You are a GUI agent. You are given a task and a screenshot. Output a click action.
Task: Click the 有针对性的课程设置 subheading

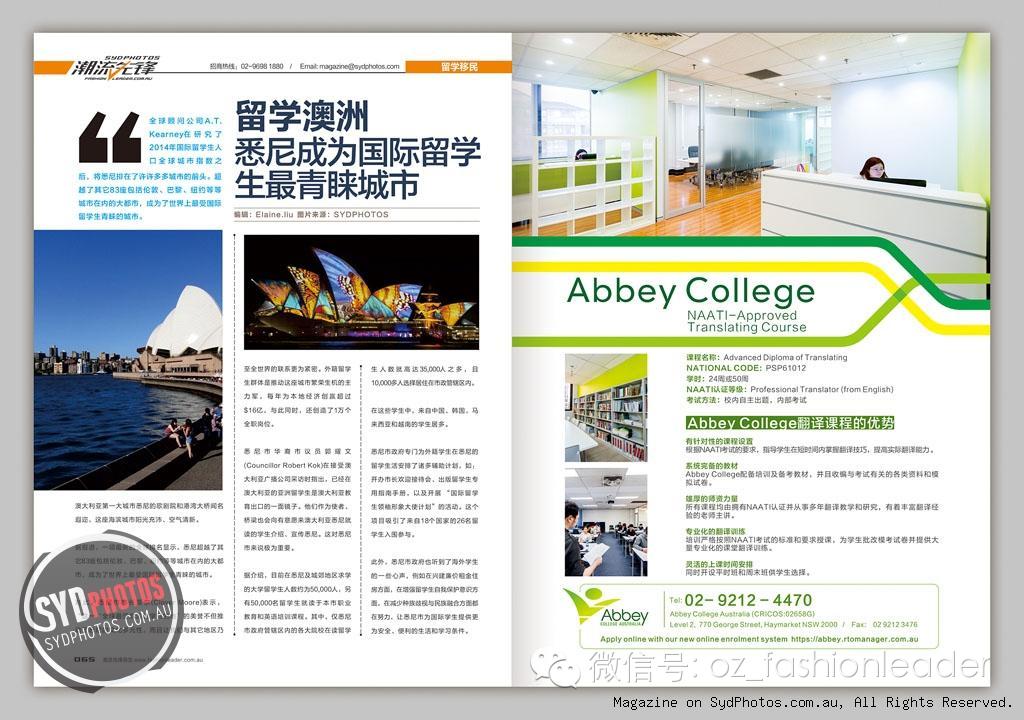click(x=719, y=441)
